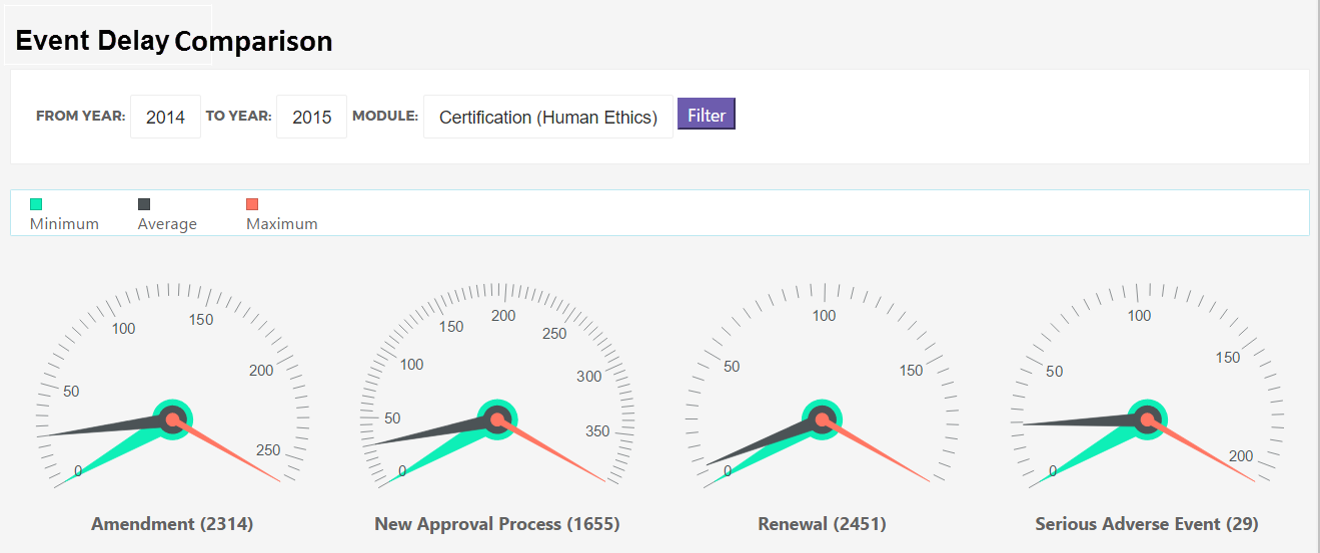
Task: Open the From Year field showing 2014
Action: pos(165,117)
